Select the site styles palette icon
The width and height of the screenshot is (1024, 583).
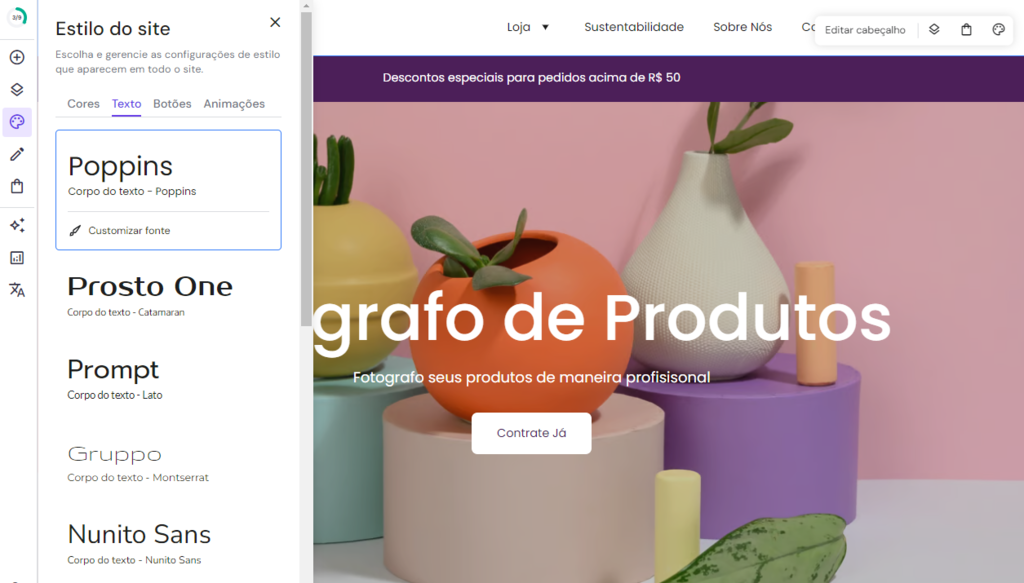coord(17,122)
